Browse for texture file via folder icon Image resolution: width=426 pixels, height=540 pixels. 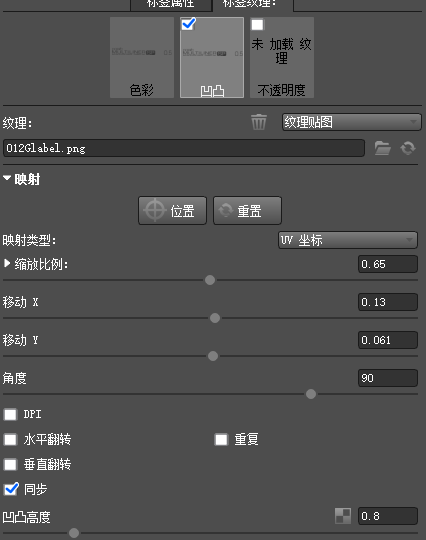point(382,148)
